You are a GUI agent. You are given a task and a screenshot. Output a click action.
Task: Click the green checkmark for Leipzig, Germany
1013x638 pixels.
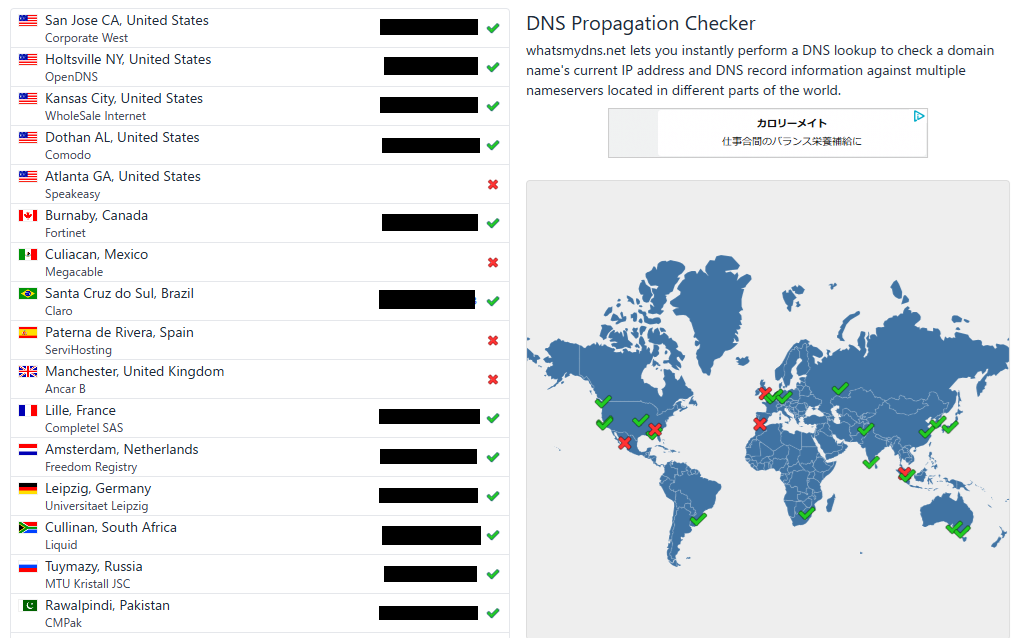coord(493,497)
